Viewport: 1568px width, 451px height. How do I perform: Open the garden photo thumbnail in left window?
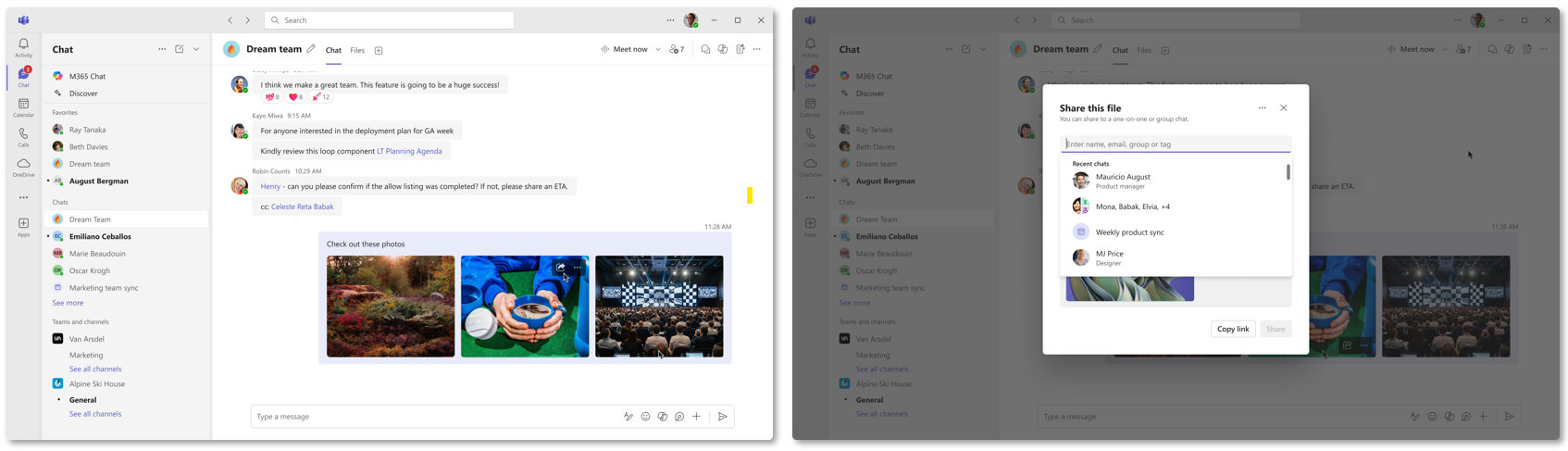pyautogui.click(x=391, y=307)
